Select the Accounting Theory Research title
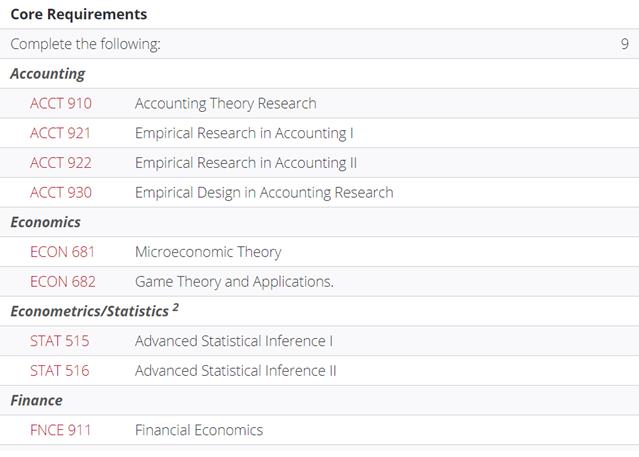This screenshot has width=639, height=457. point(225,104)
